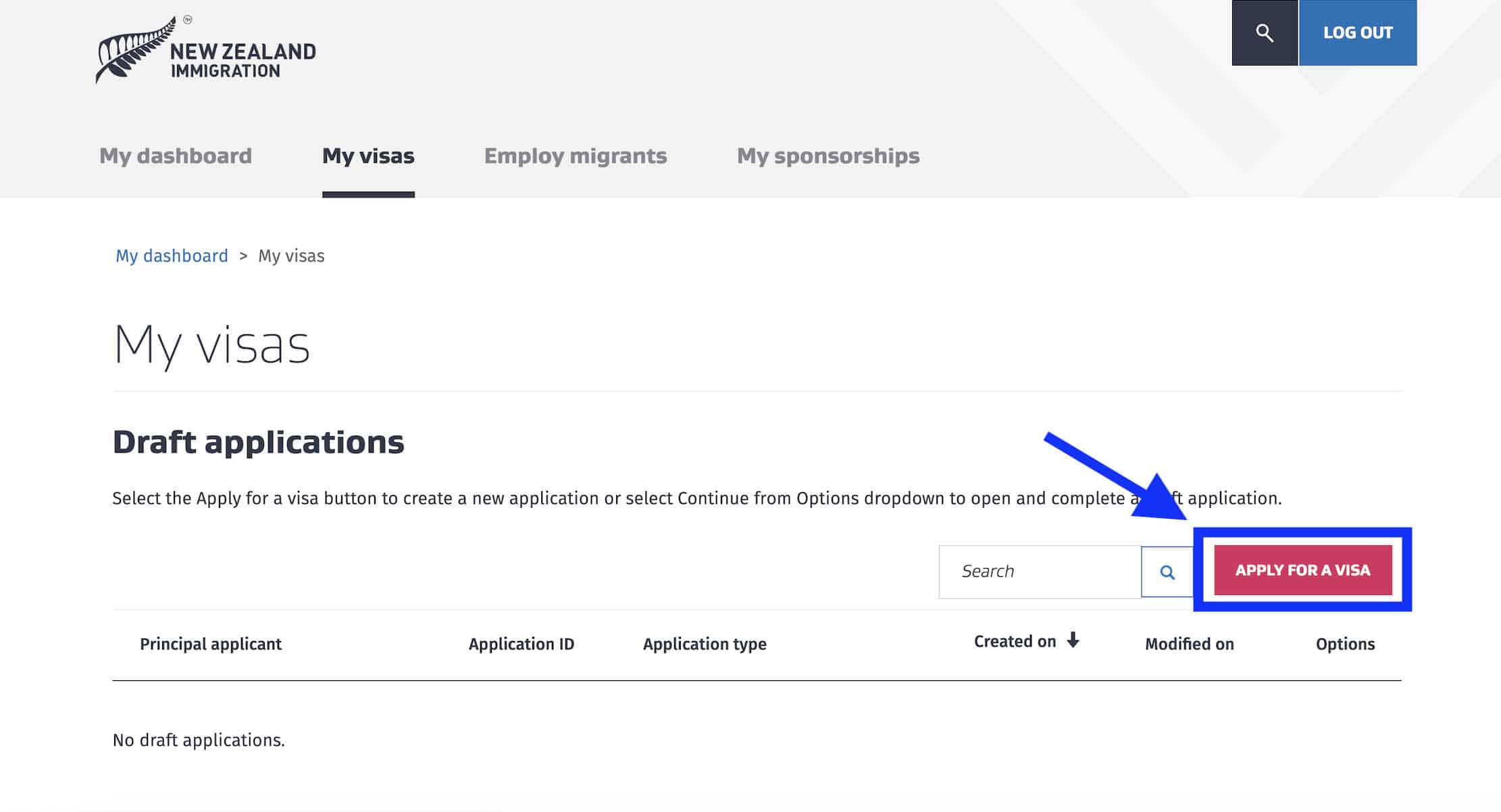Click the magnifying glass beside the Search field

click(1167, 571)
